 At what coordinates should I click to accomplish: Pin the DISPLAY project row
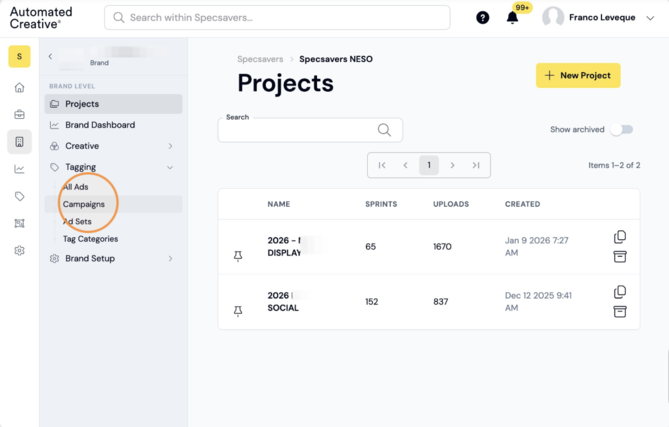238,256
